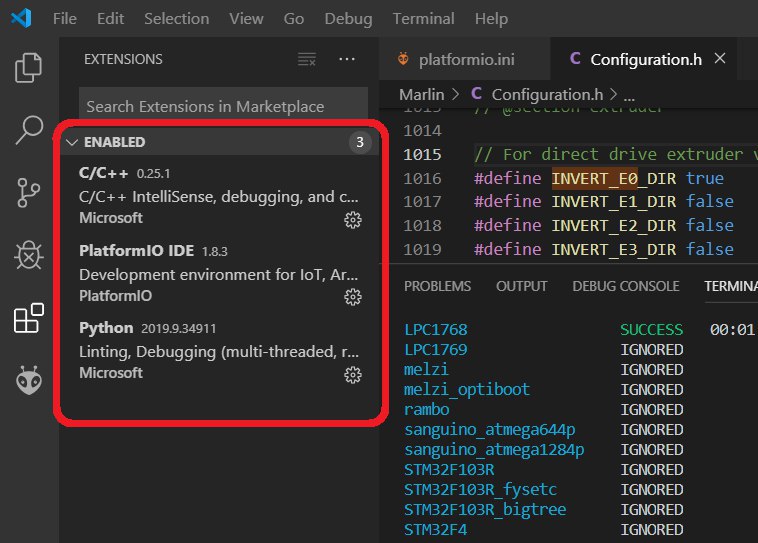Open the Edit menu

(x=110, y=19)
